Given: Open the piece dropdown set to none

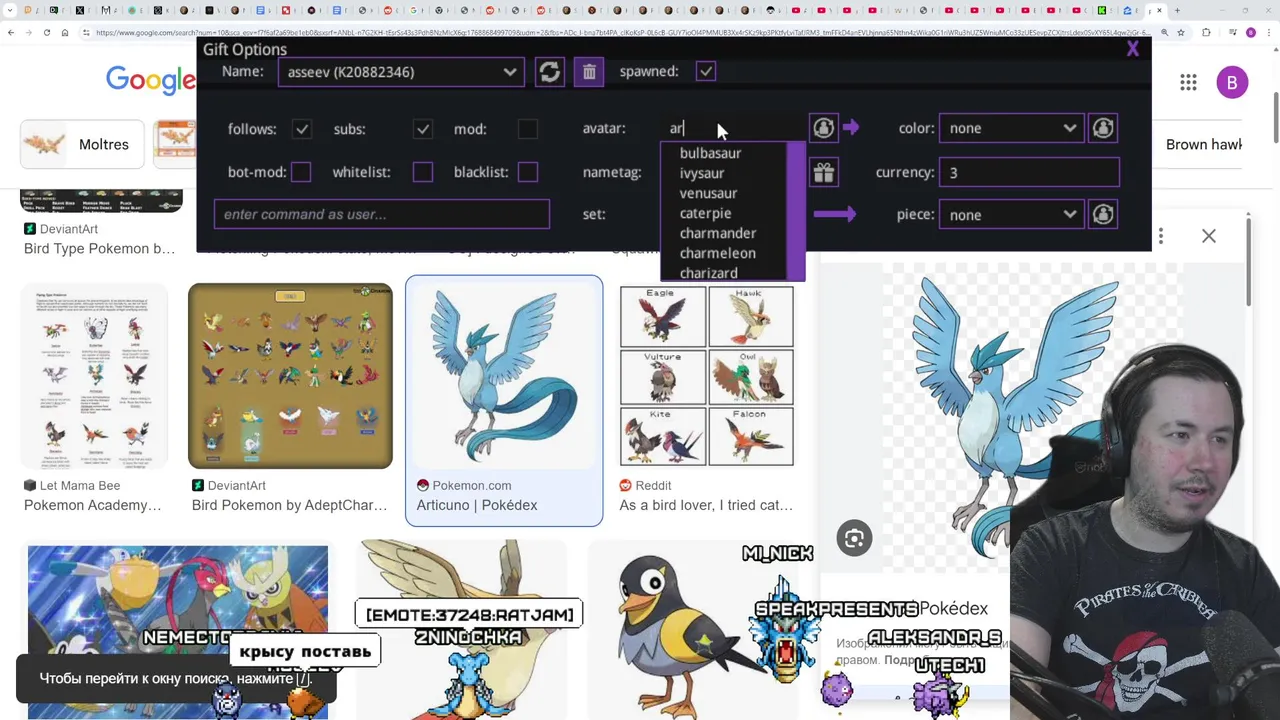Looking at the screenshot, I should point(1011,215).
